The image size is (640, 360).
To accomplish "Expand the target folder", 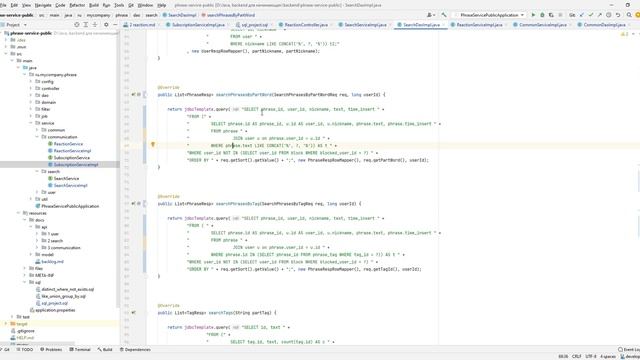I will 6,324.
